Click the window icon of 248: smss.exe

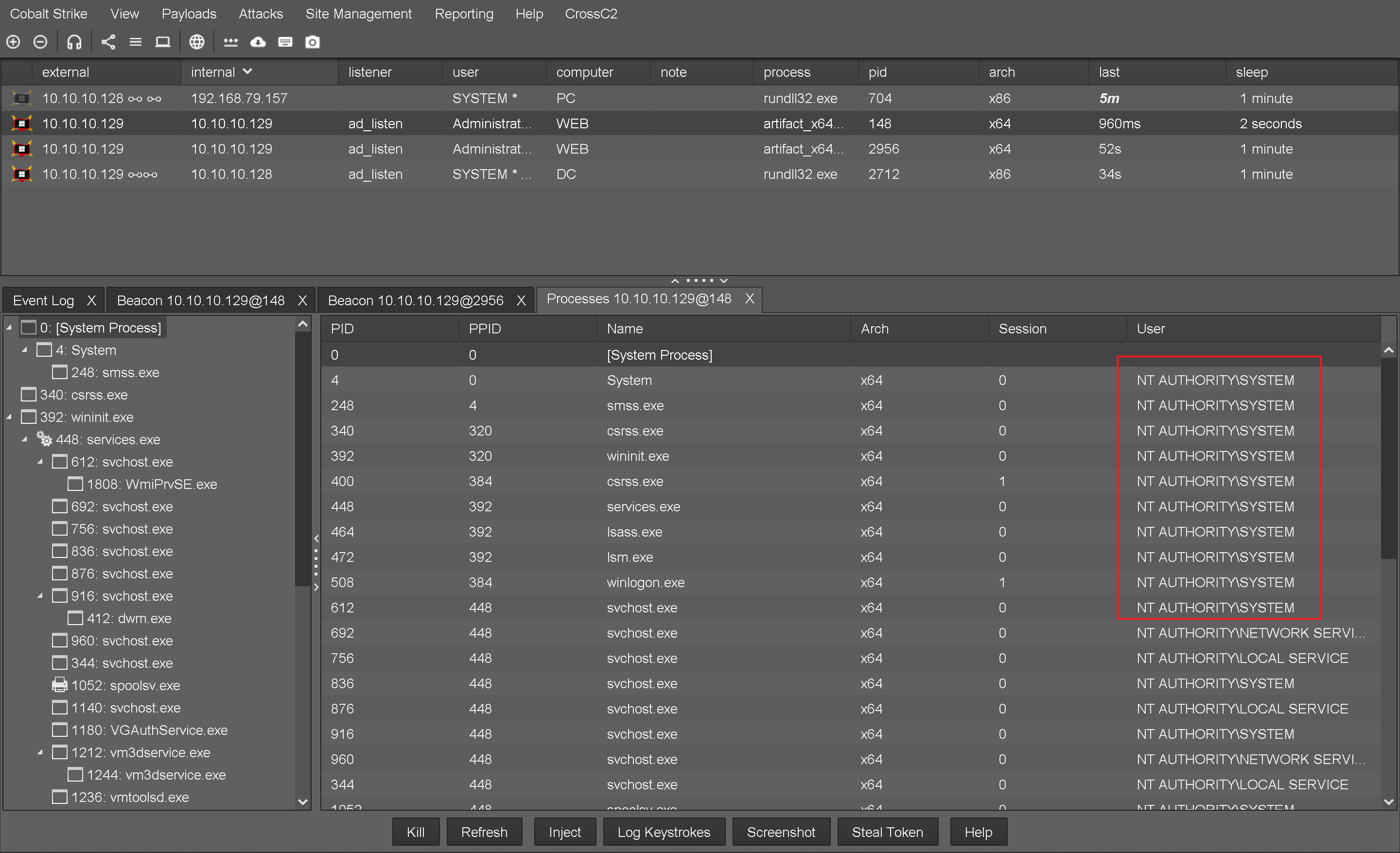(60, 372)
